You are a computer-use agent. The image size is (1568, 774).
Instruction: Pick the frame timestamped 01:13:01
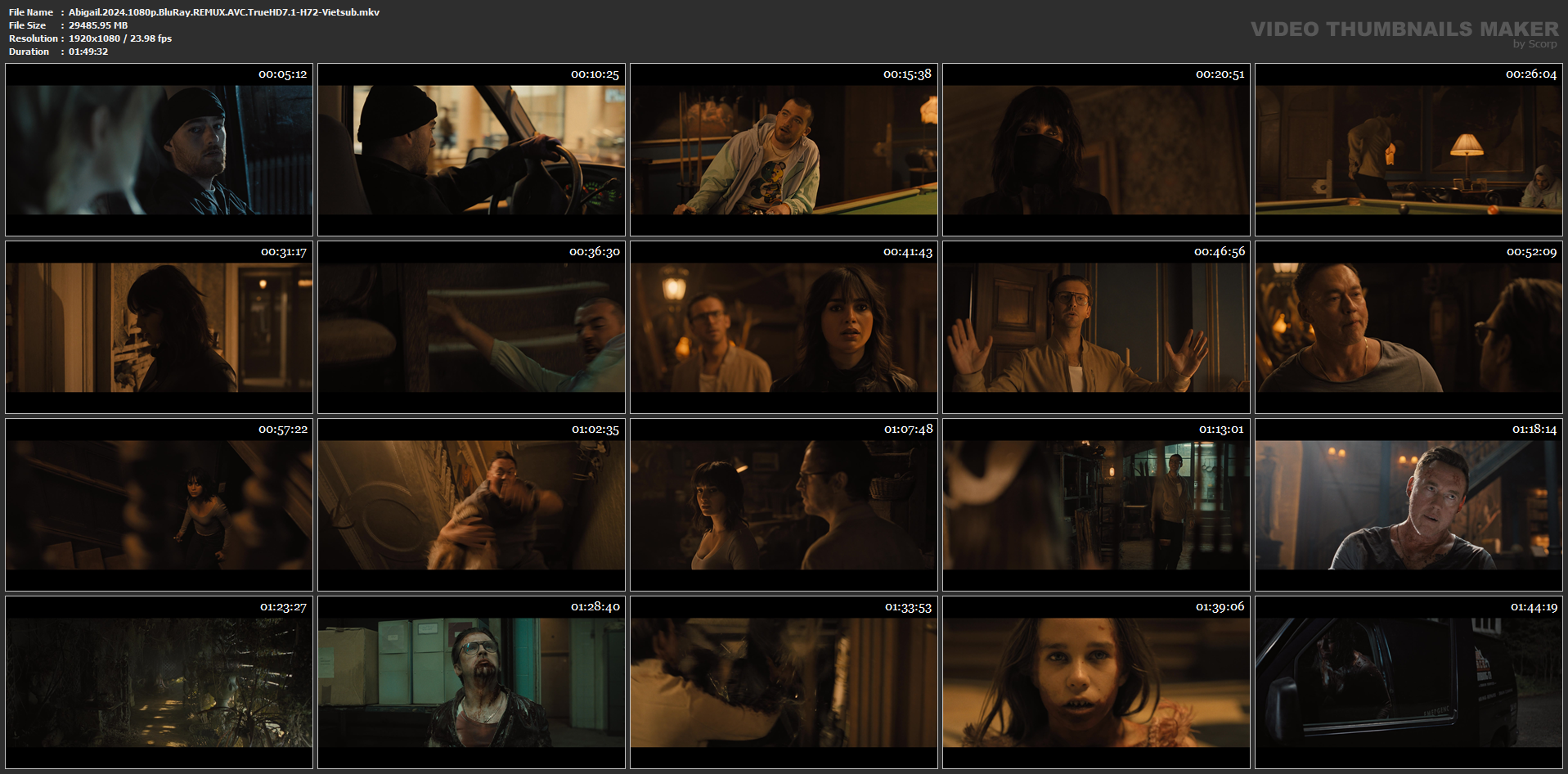1097,505
